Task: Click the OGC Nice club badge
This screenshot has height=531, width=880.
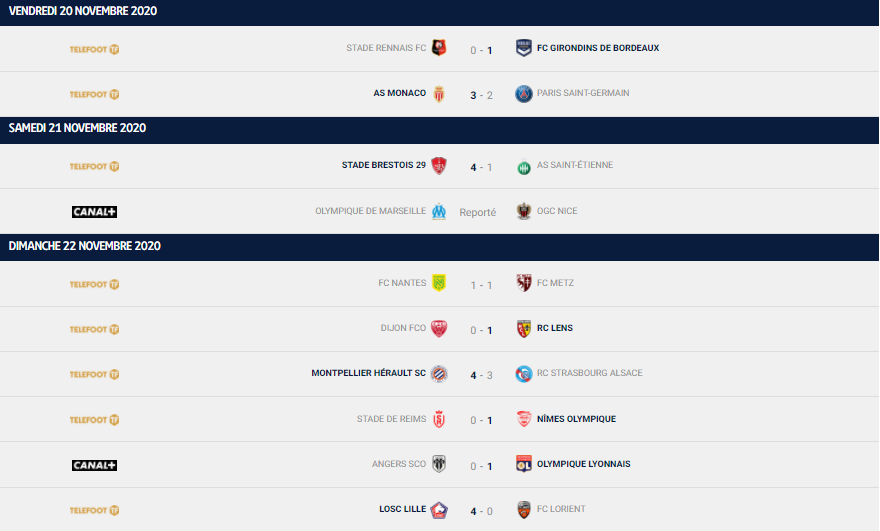Action: (524, 212)
